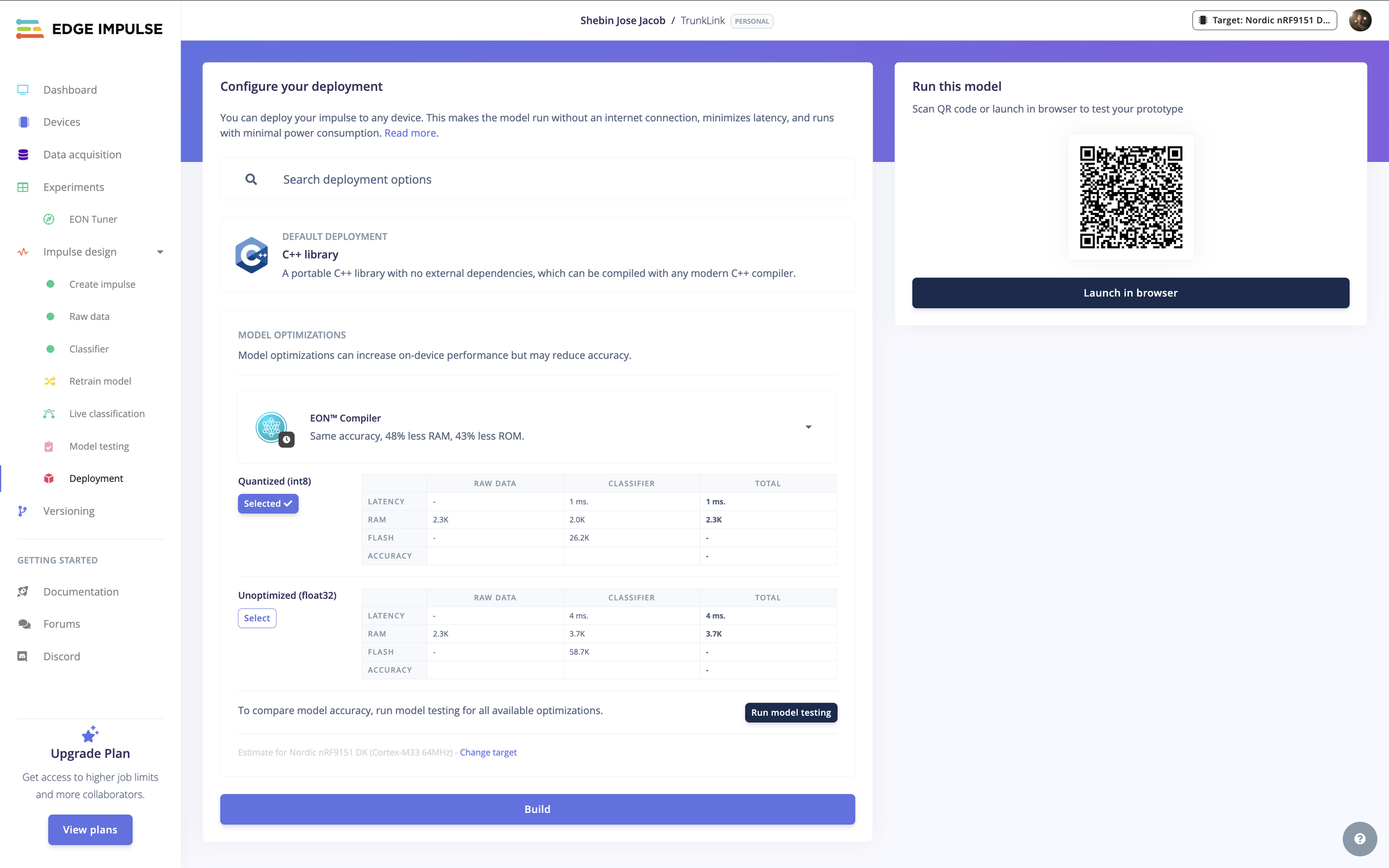Go to Retrain model
The image size is (1389, 868).
[x=100, y=381]
